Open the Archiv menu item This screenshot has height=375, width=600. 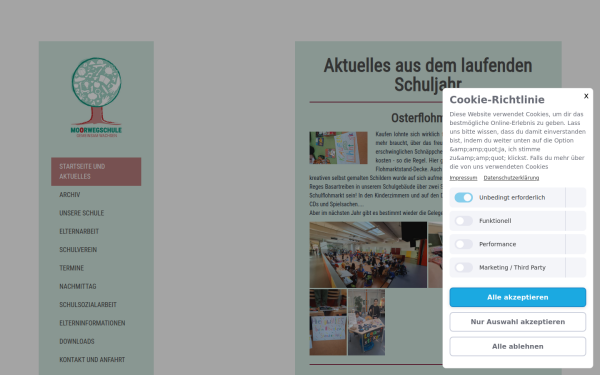[70, 195]
